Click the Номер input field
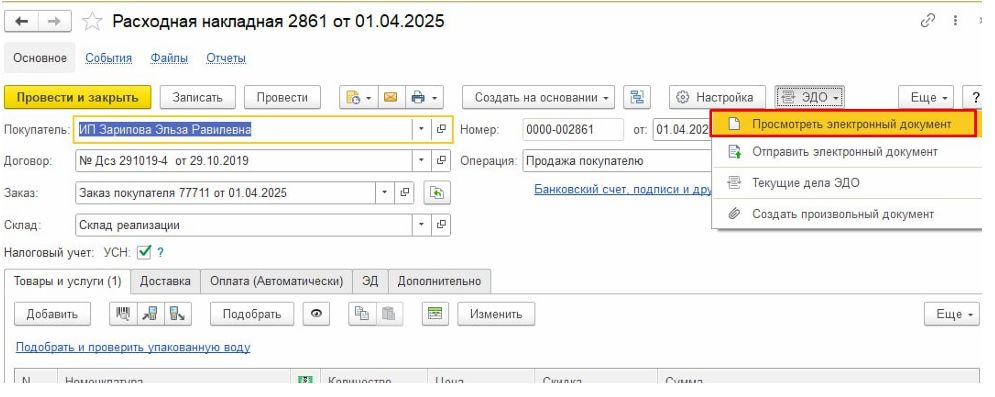 pyautogui.click(x=572, y=129)
